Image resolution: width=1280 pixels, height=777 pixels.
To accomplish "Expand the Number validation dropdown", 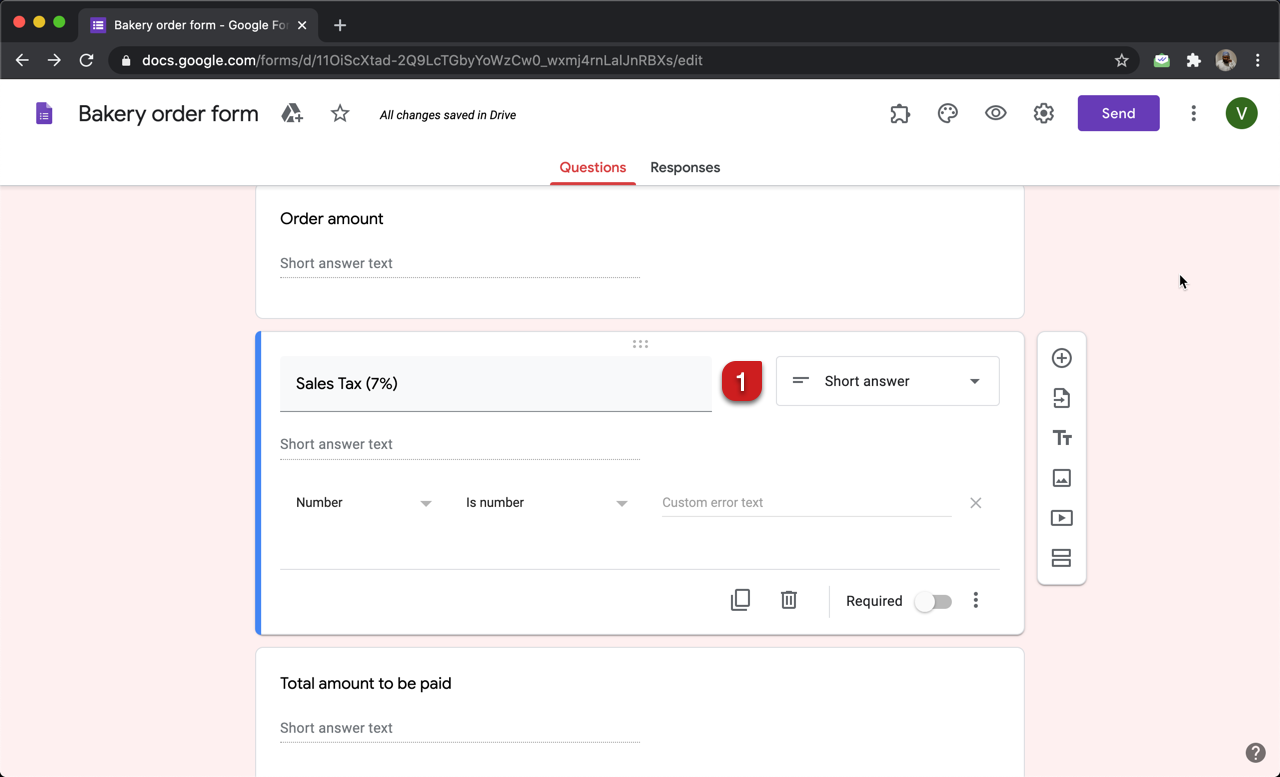I will point(363,503).
